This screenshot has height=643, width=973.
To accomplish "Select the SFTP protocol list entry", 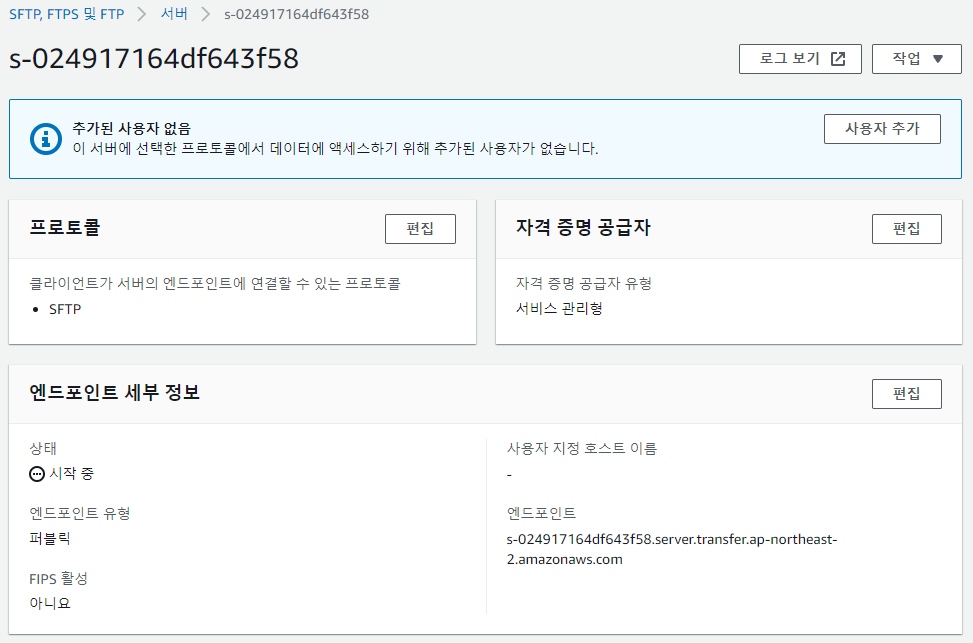I will click(65, 309).
